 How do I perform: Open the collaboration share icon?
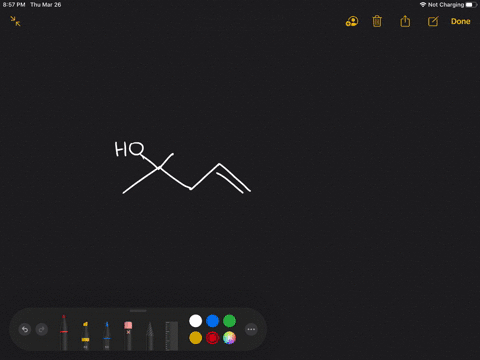(352, 21)
